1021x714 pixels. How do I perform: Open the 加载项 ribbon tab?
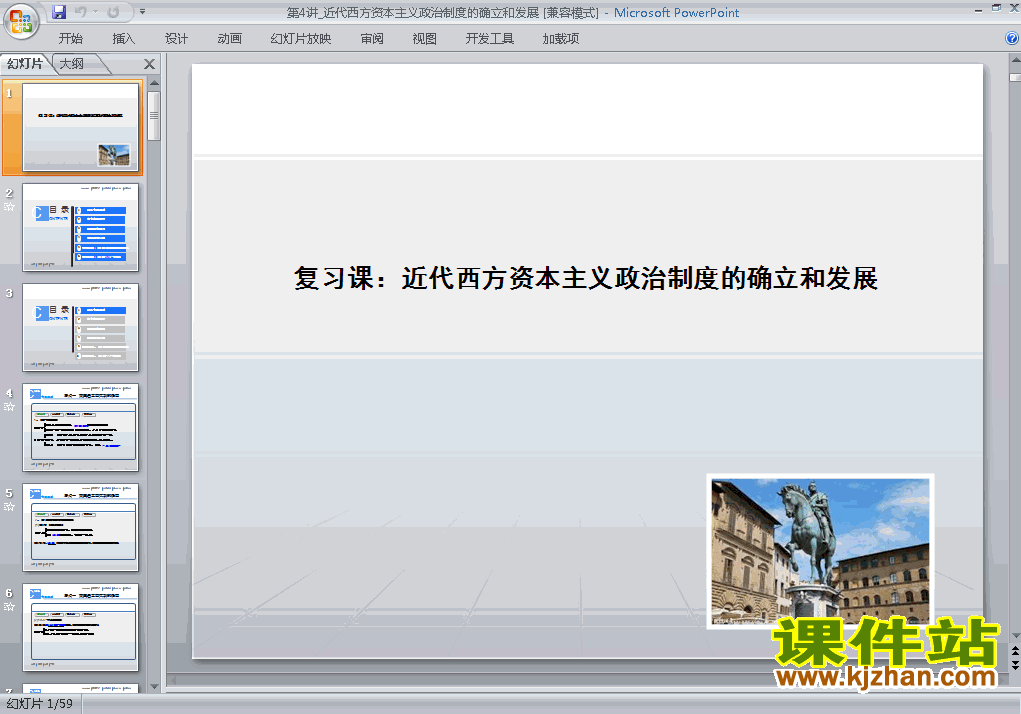(561, 38)
